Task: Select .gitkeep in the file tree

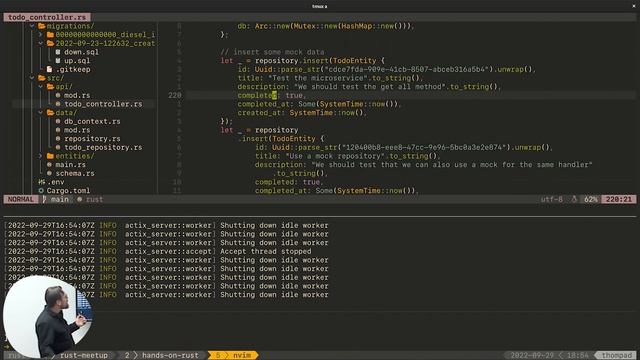Action: [73, 69]
